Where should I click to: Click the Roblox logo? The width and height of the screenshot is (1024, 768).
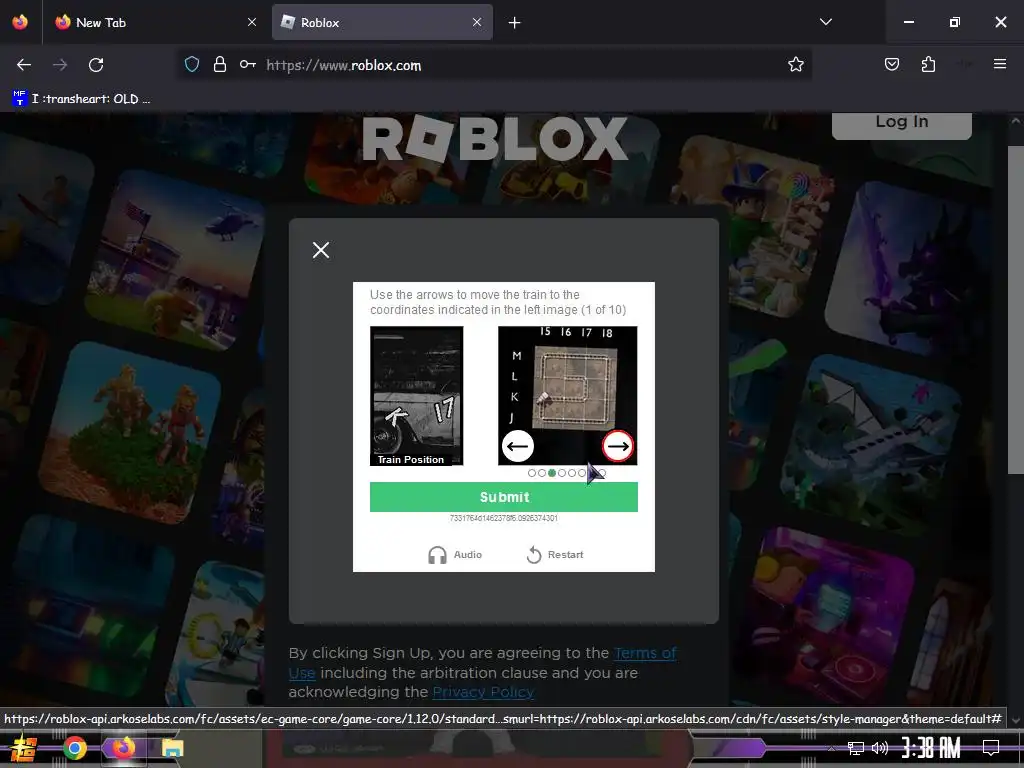[x=495, y=138]
